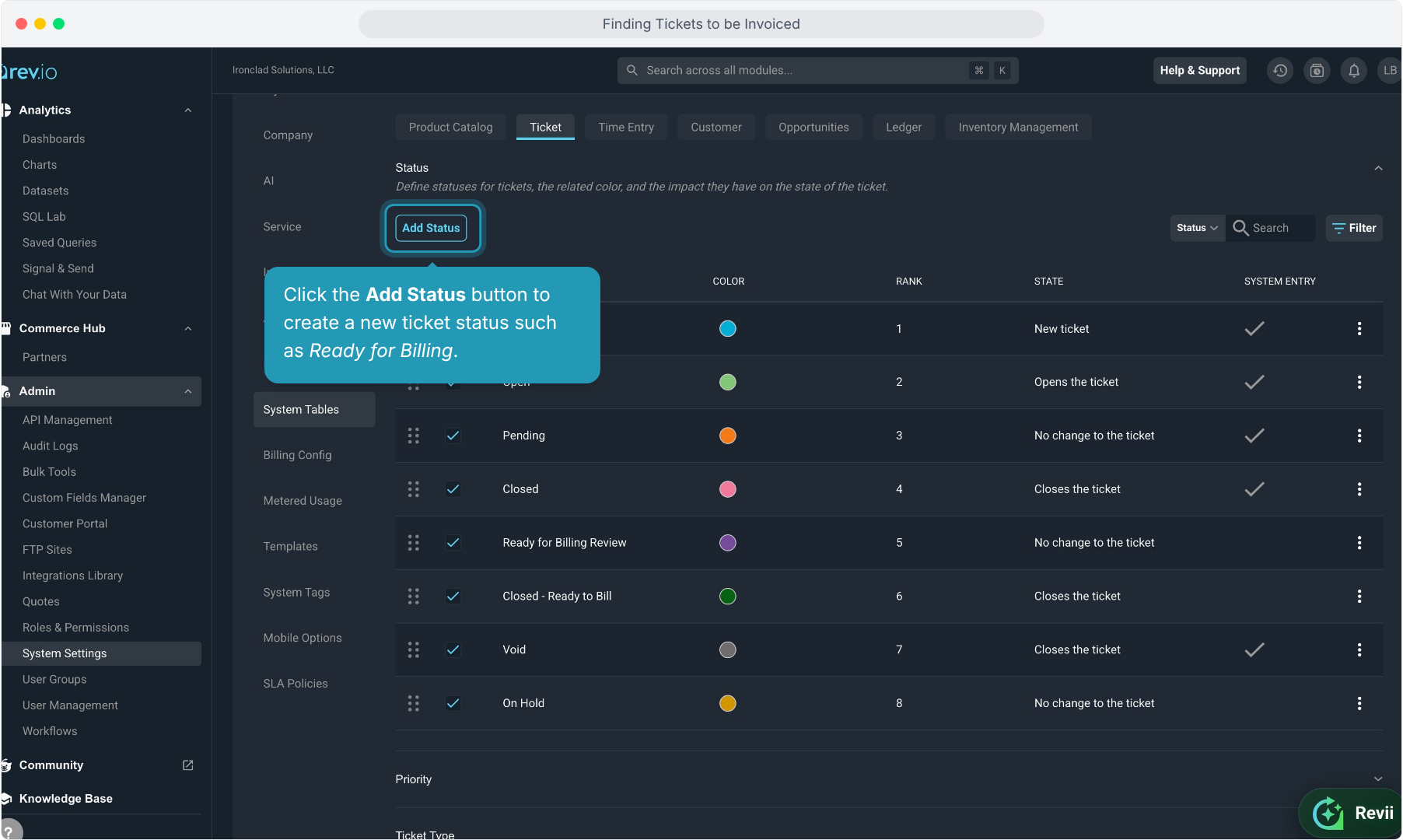Uncheck the Pending status checkbox

pos(453,436)
